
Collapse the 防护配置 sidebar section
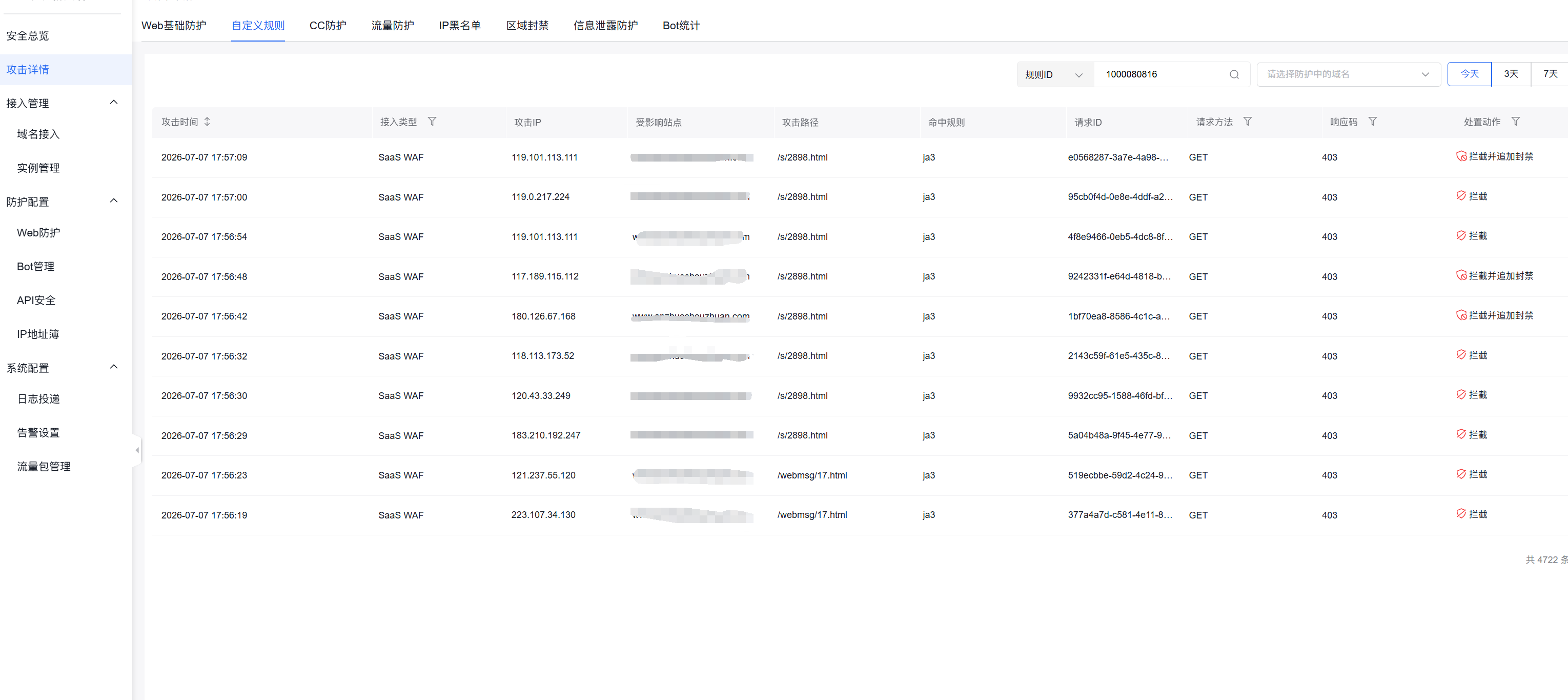tap(114, 201)
